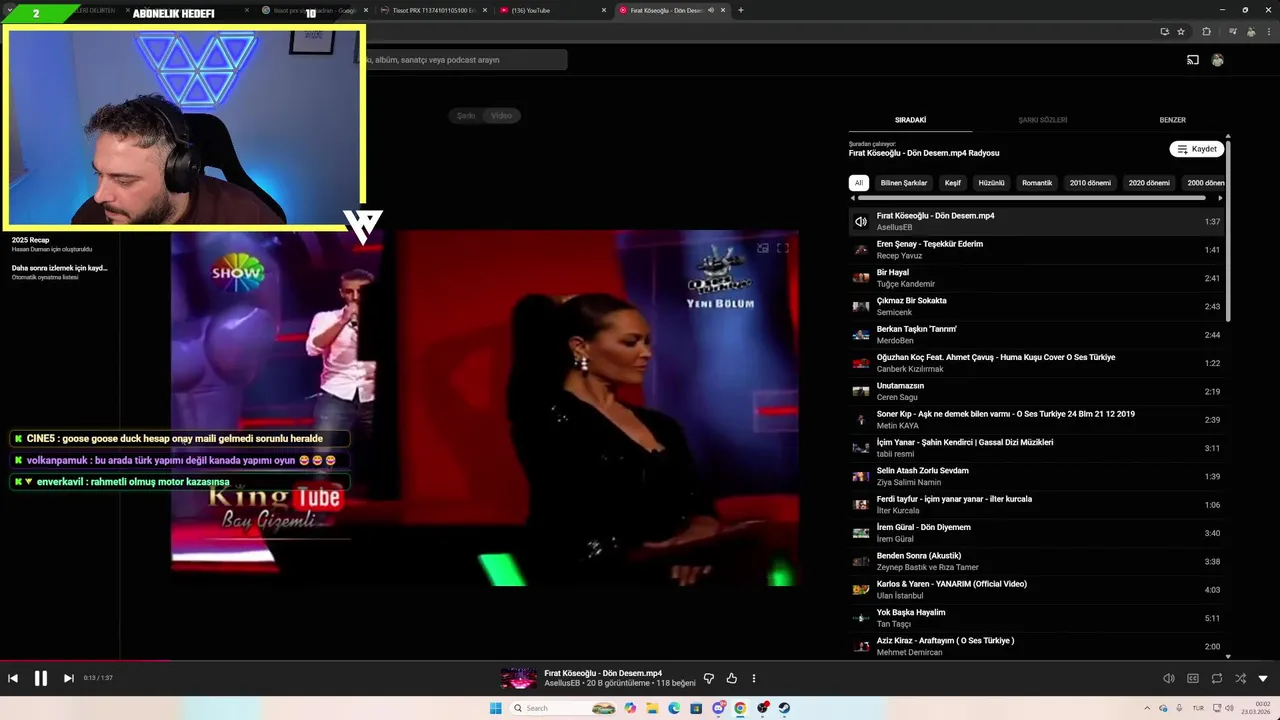Viewport: 1280px width, 720px height.
Task: Switch to Şarkı mode toggle
Action: coord(466,116)
